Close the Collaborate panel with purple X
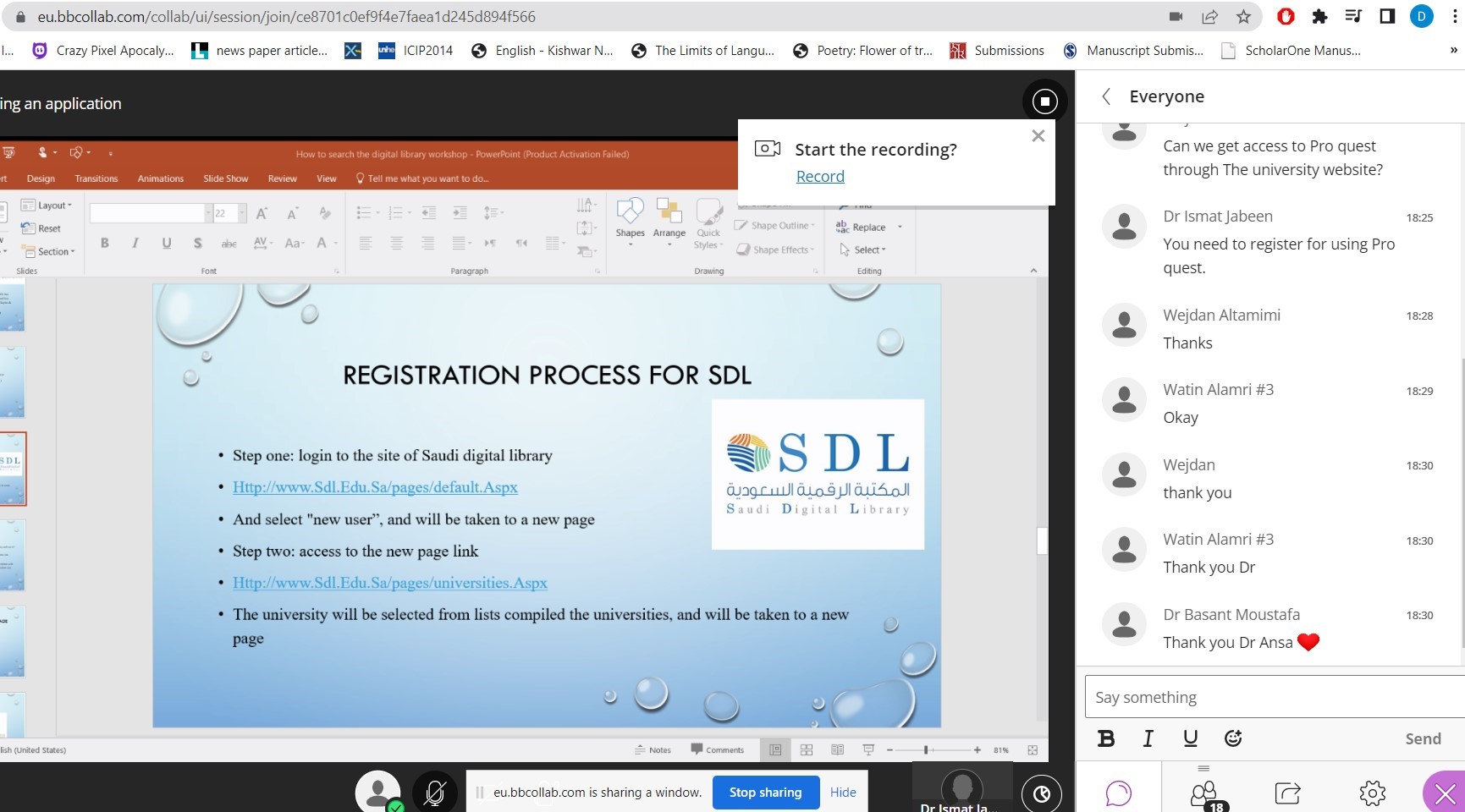The image size is (1465, 812). [1445, 793]
